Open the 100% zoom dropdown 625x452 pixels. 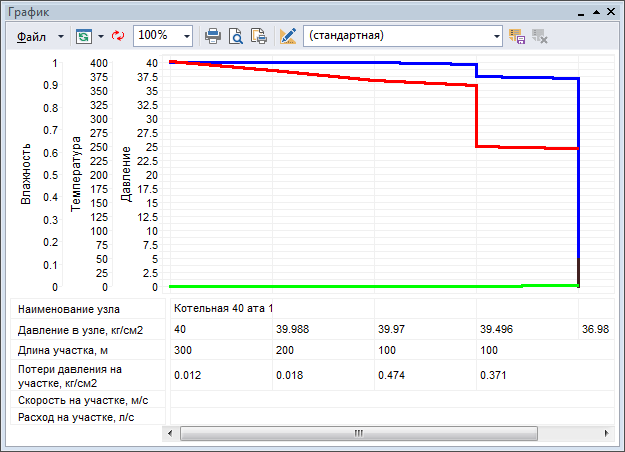pyautogui.click(x=187, y=35)
